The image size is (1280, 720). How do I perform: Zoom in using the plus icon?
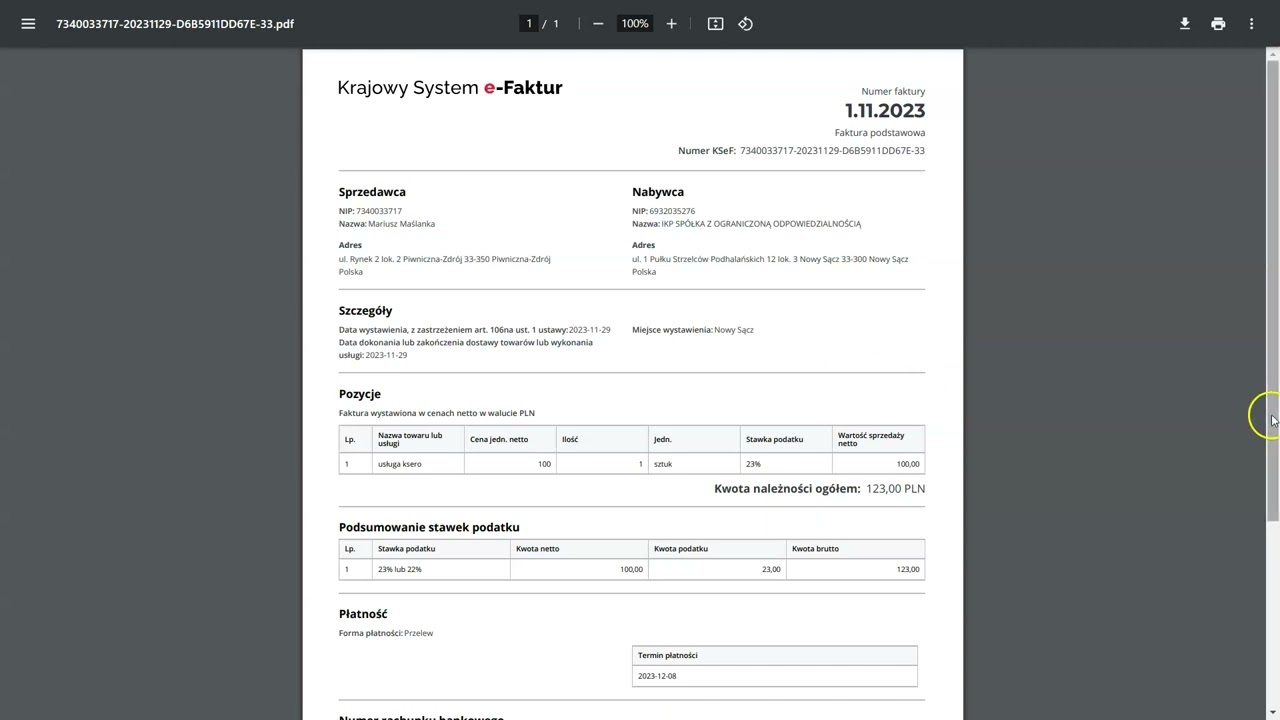(671, 24)
